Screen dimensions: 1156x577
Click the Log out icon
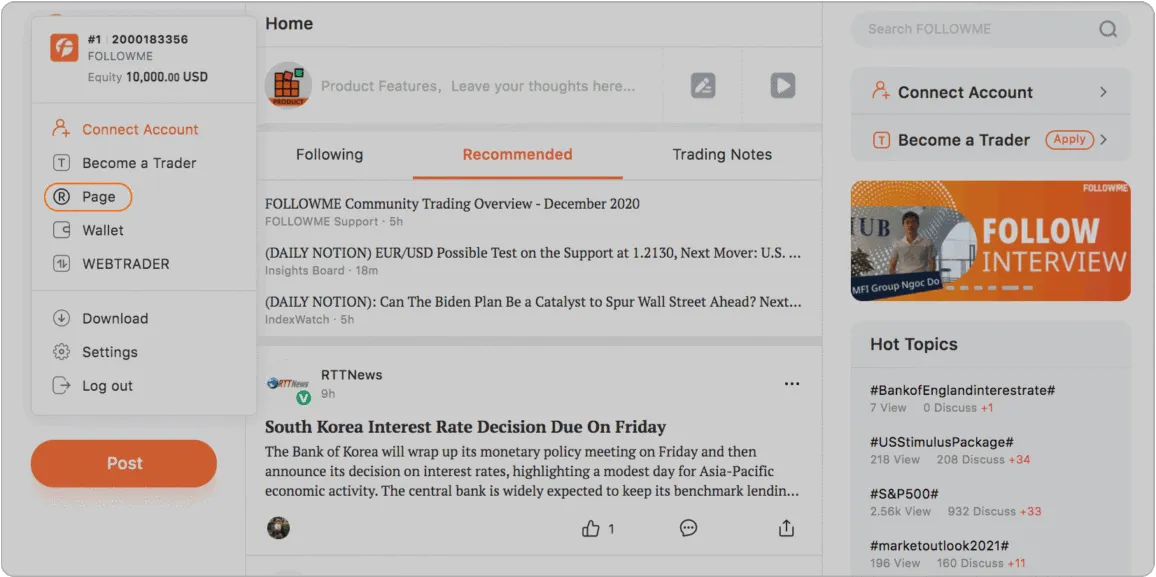(x=61, y=385)
